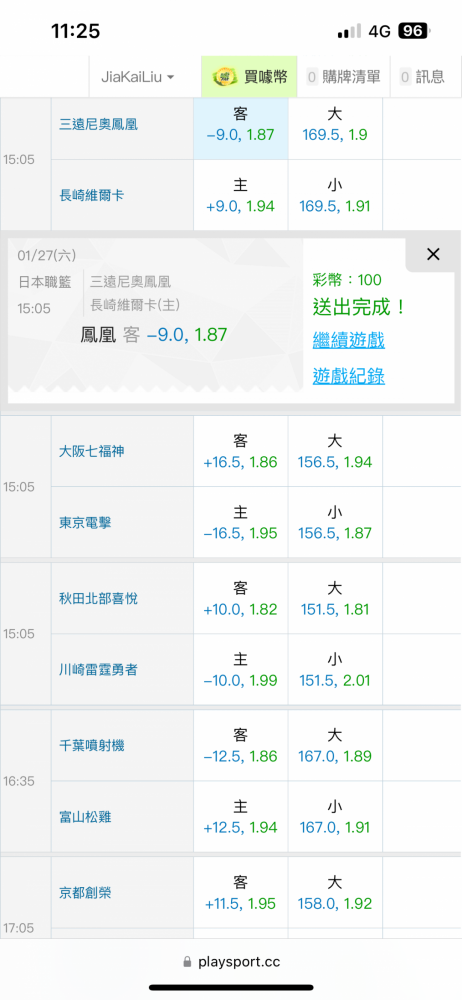Select 主 +9.0, 1.94 for 長崎維爾卡

[241, 196]
